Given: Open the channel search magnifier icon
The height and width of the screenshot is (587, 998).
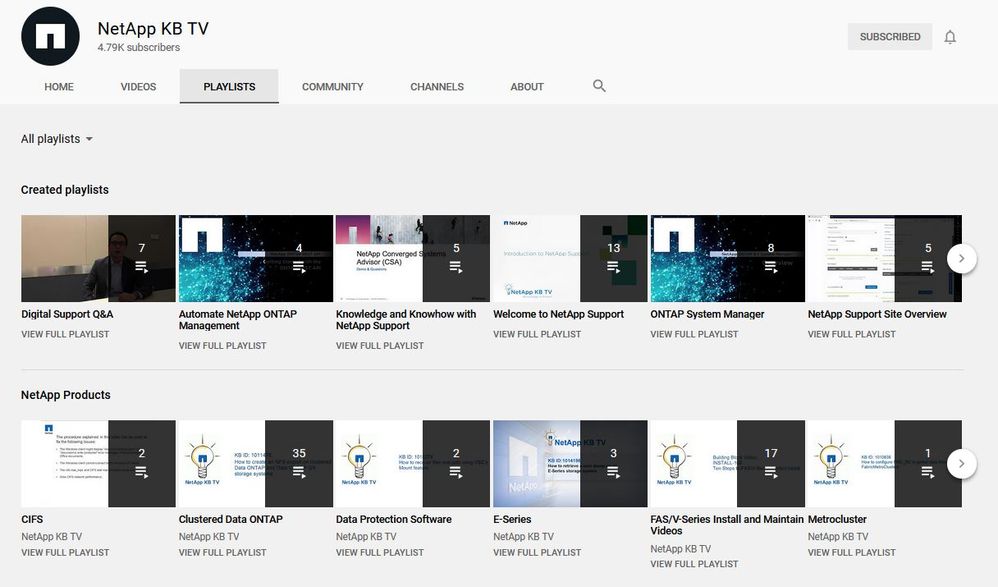Looking at the screenshot, I should point(599,86).
